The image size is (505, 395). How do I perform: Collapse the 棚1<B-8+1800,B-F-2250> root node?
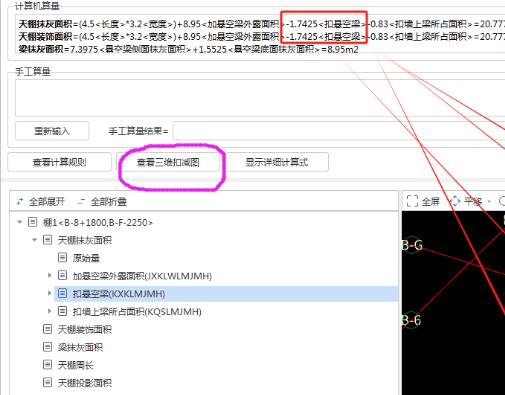coord(20,222)
